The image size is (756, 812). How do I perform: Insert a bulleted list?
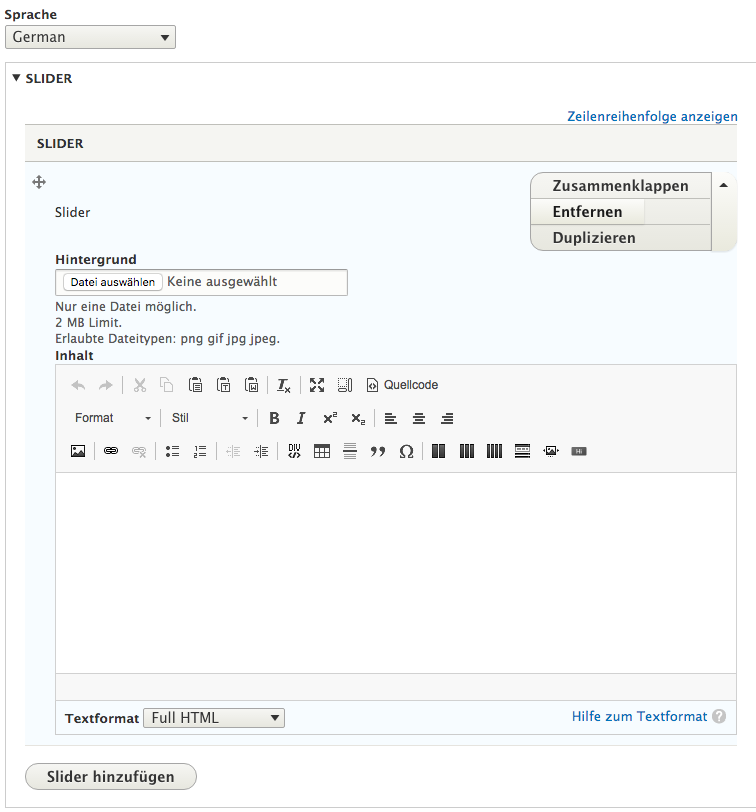[x=172, y=451]
